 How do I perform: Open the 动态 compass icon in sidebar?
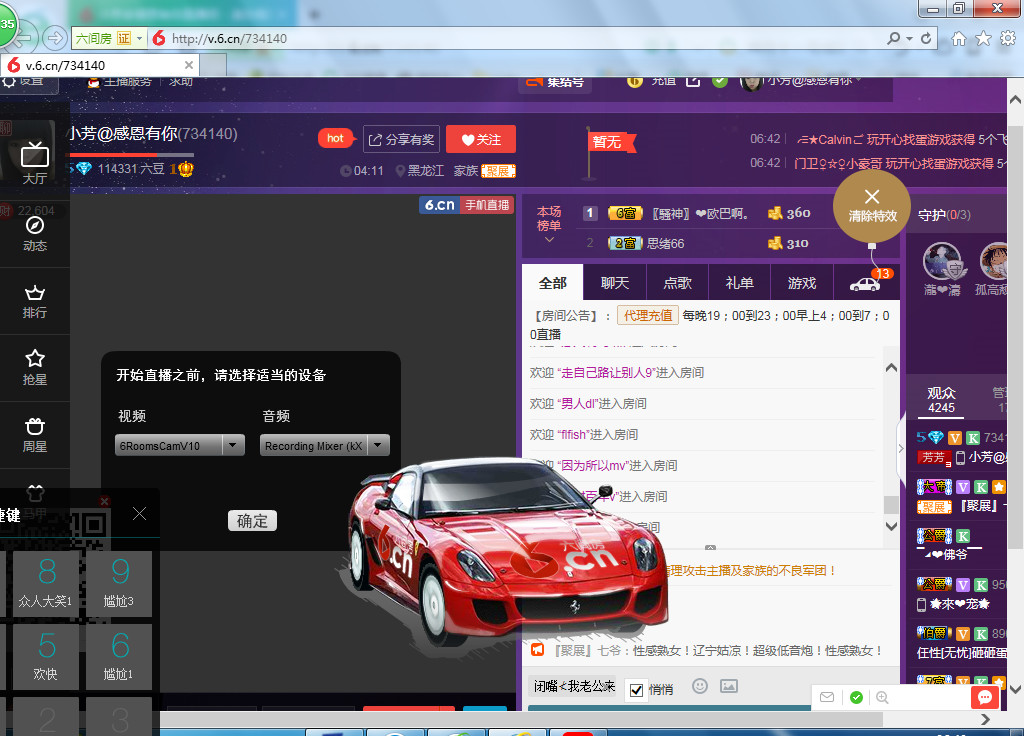35,234
